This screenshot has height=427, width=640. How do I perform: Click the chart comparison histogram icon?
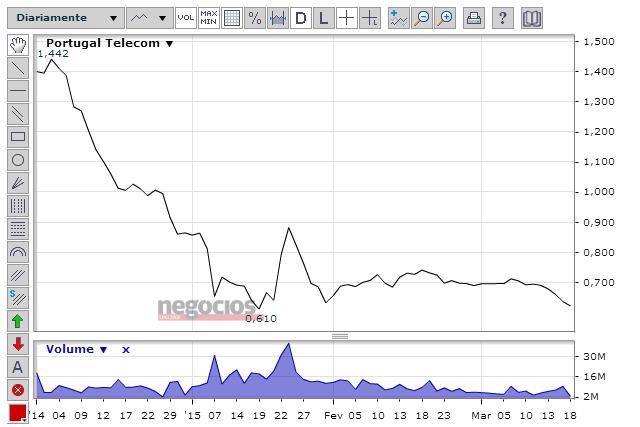[x=278, y=18]
